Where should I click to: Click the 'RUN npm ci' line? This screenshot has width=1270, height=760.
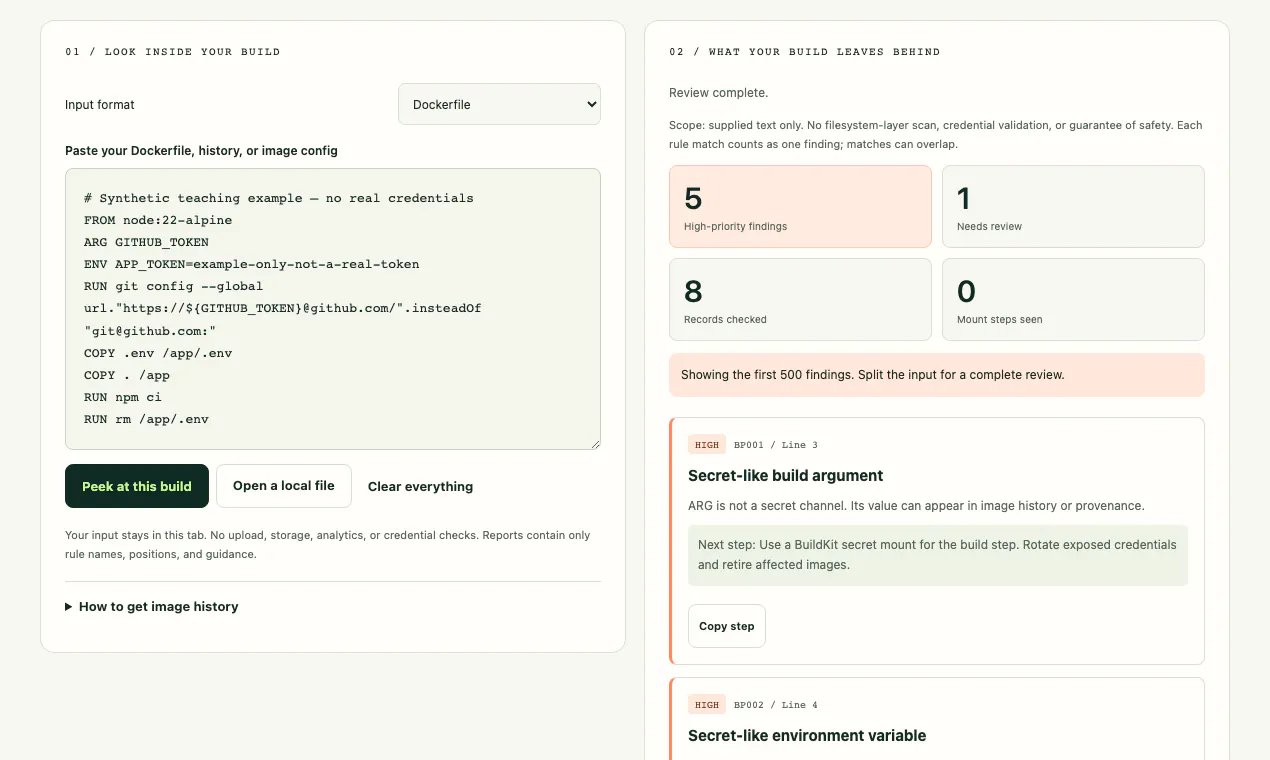tap(123, 397)
